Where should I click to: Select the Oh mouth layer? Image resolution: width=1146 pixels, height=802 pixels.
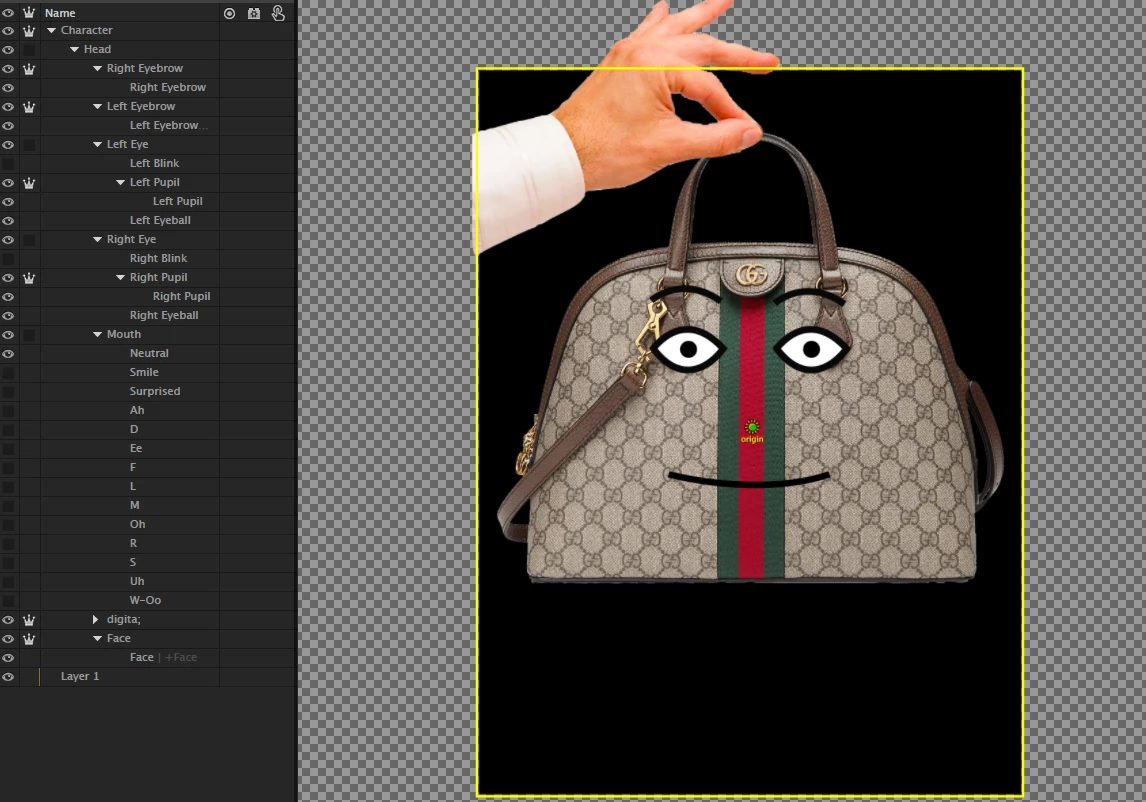click(137, 524)
